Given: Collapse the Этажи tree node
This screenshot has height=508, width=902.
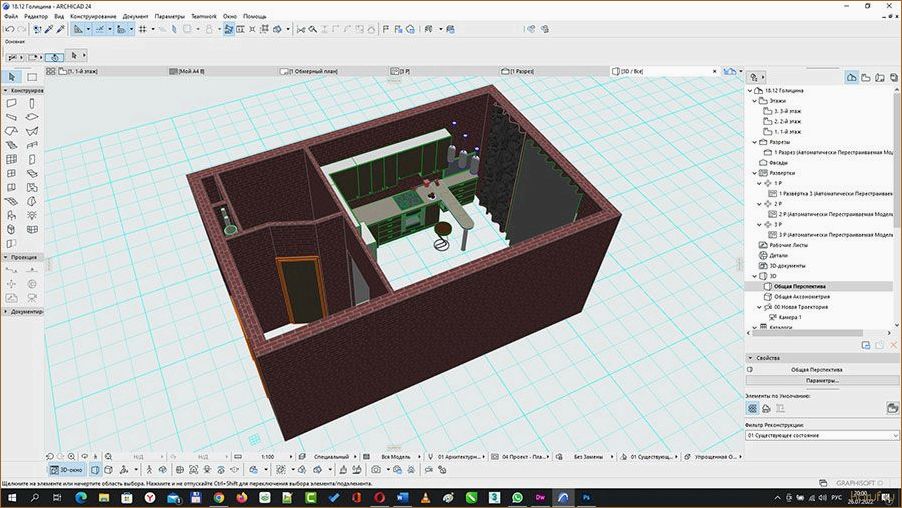Looking at the screenshot, I should 755,101.
